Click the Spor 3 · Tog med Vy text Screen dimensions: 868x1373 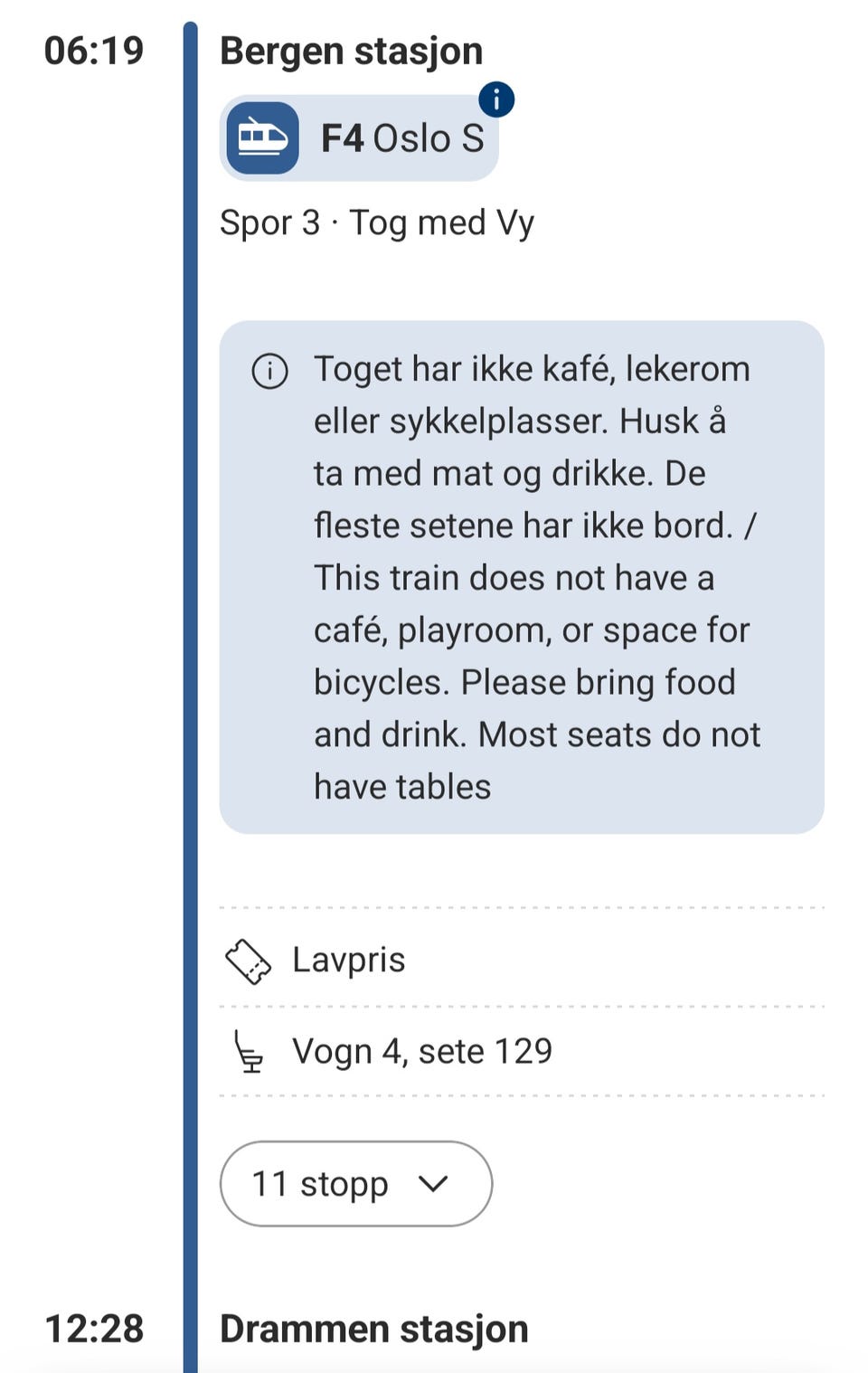[x=377, y=223]
